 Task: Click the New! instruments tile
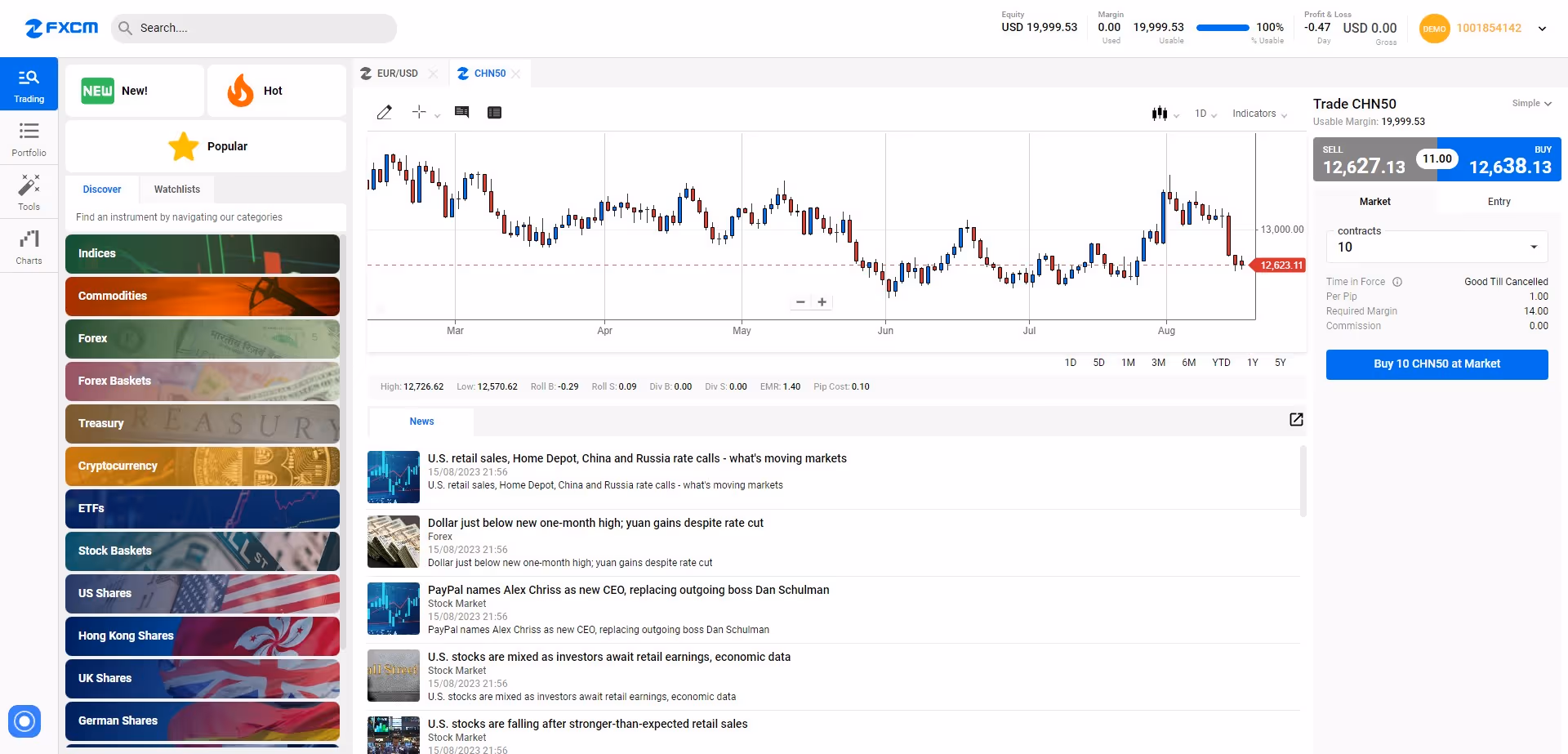[x=135, y=91]
